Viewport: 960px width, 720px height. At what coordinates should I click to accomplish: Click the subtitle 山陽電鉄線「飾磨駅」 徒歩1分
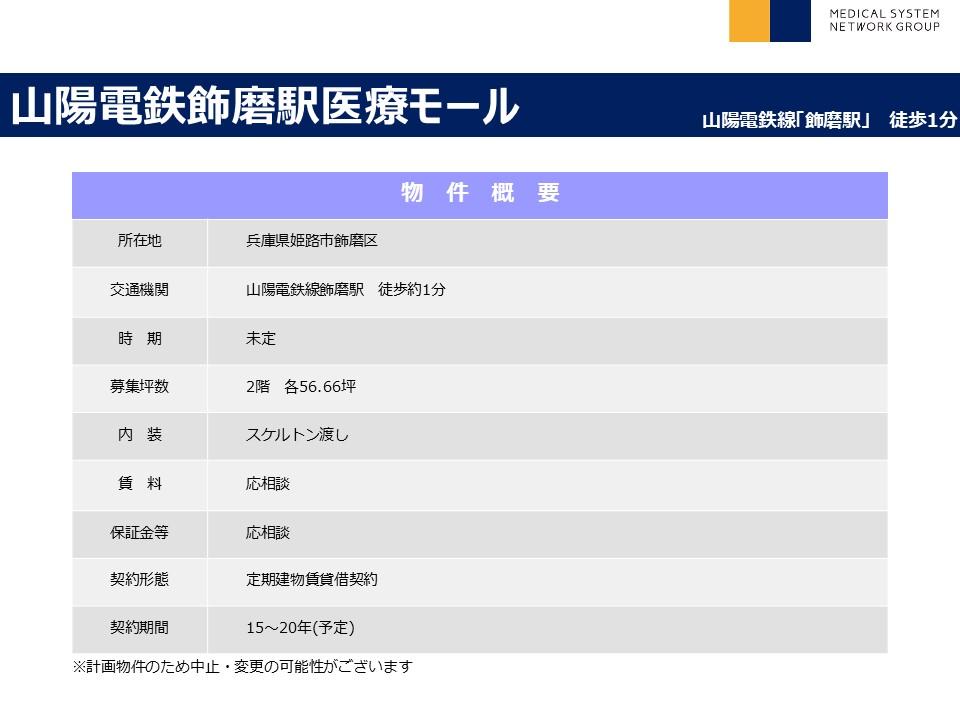coord(829,119)
